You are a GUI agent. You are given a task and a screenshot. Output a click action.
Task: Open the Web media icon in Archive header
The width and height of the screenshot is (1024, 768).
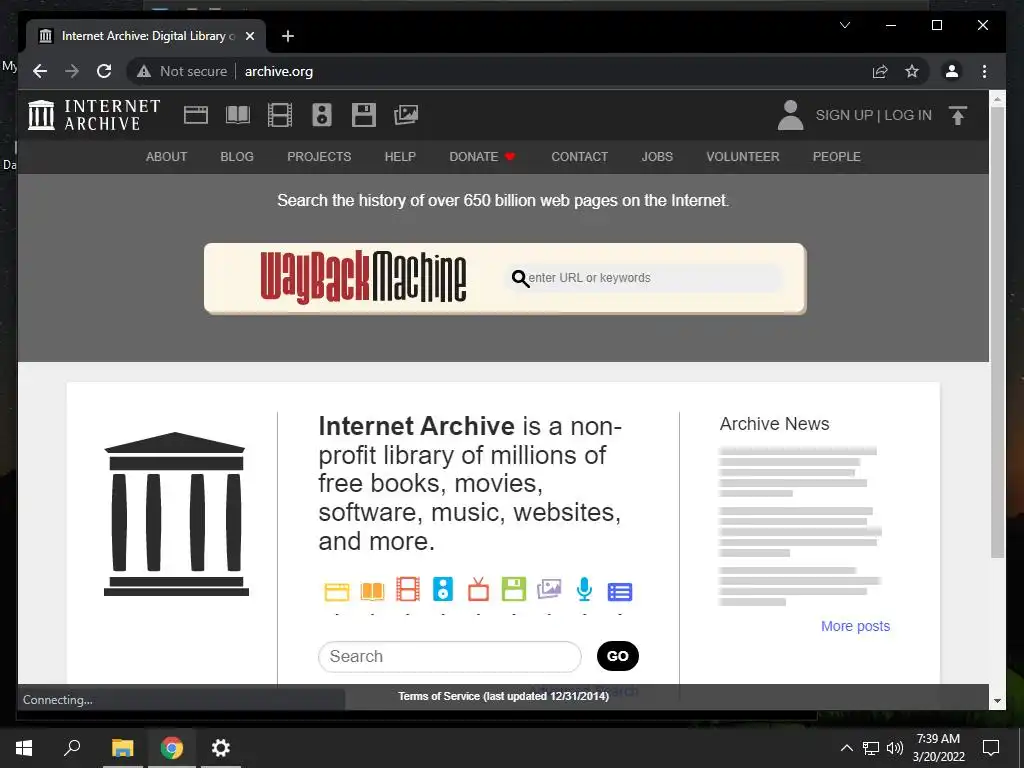pos(196,115)
